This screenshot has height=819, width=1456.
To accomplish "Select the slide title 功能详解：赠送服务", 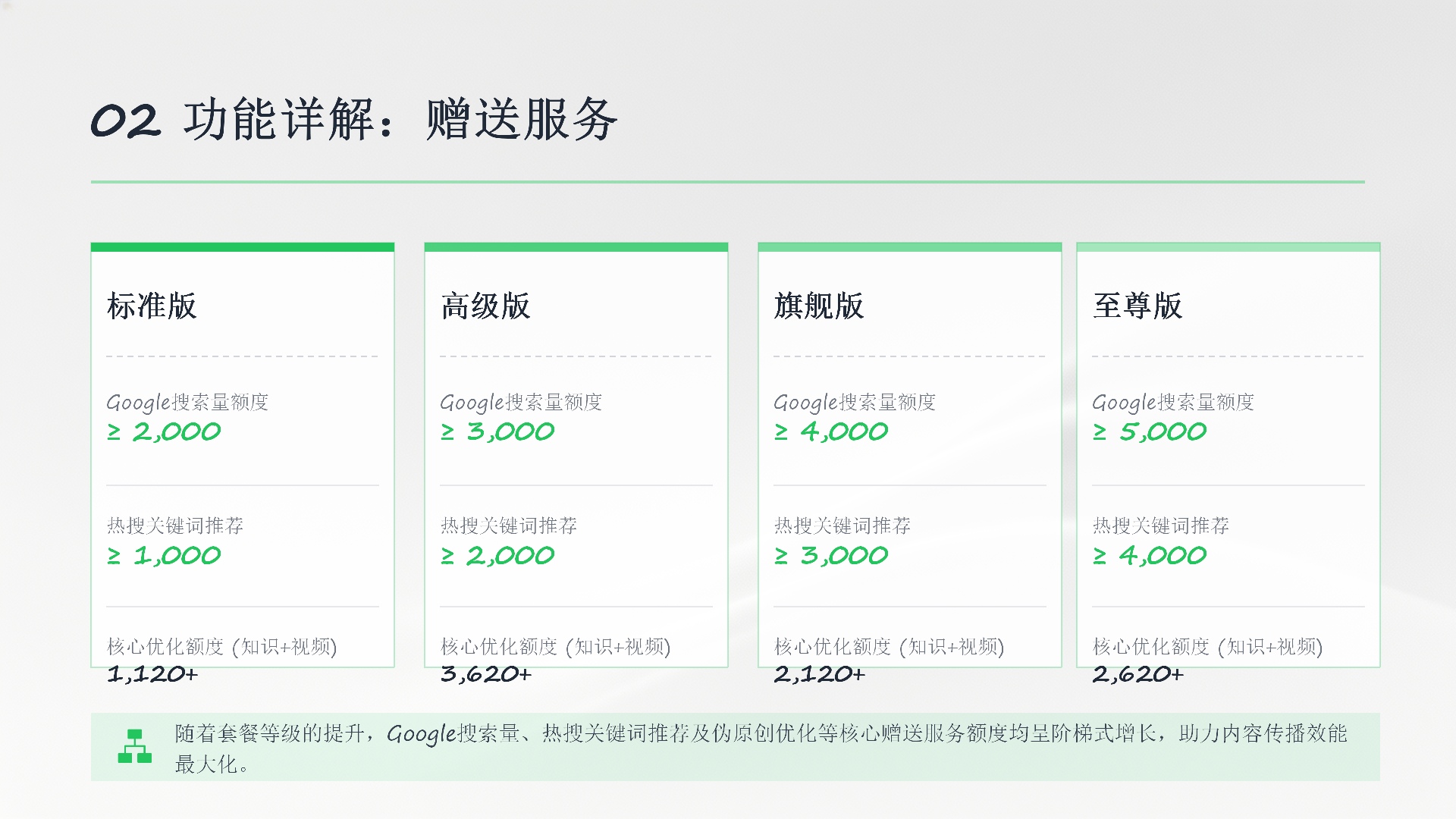I will tap(400, 120).
